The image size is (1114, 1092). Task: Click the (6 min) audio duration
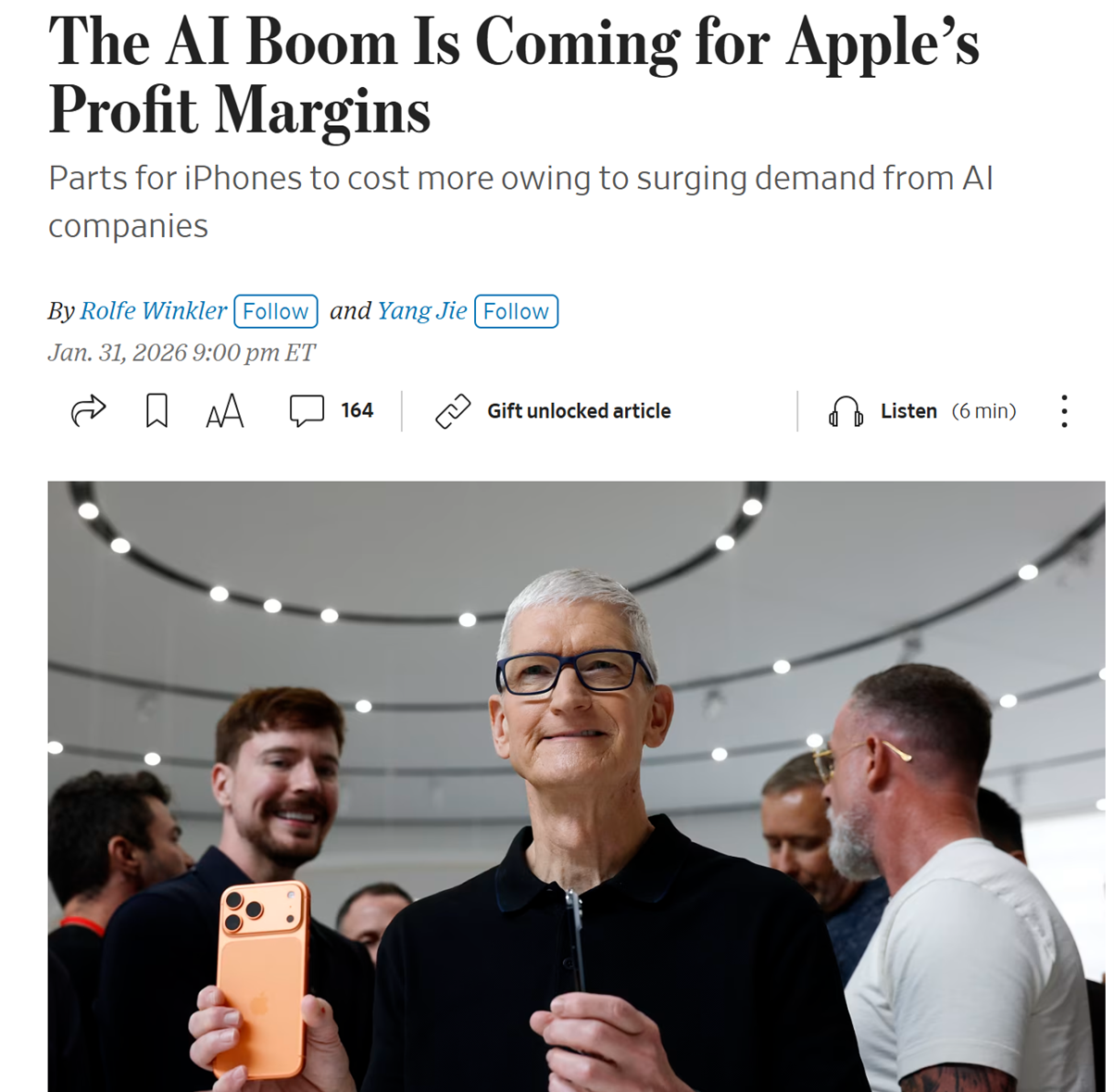983,411
